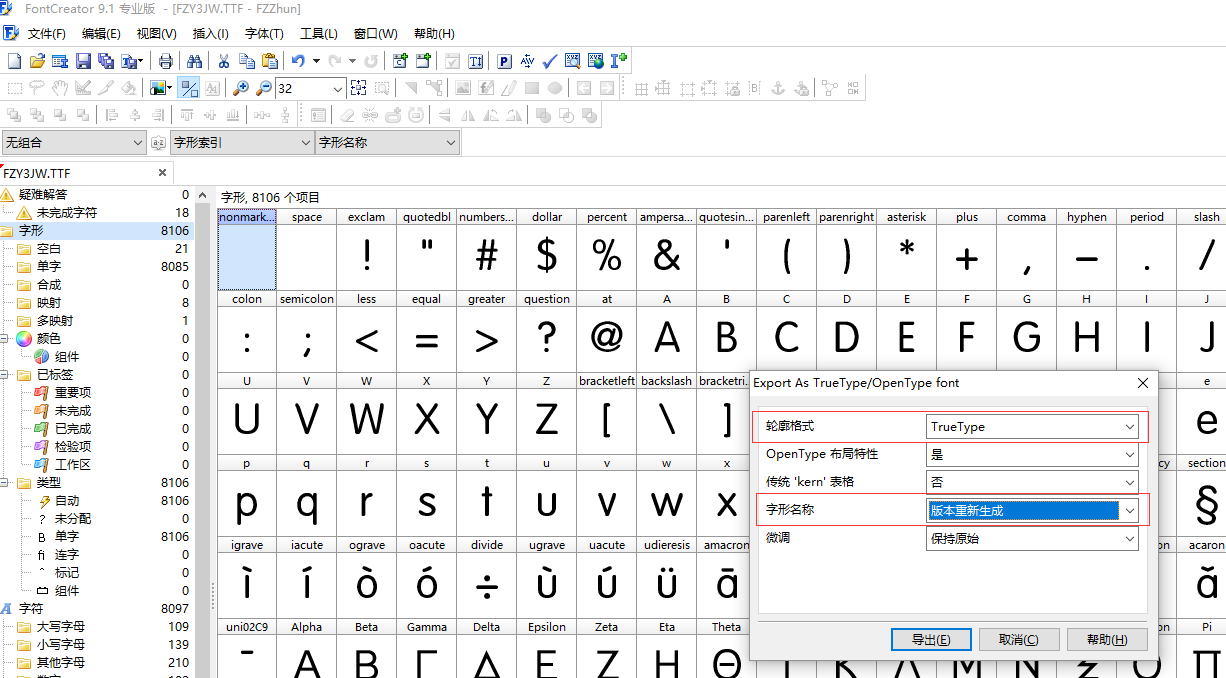The width and height of the screenshot is (1226, 678).
Task: Click the binoculars Find icon
Action: [x=195, y=61]
